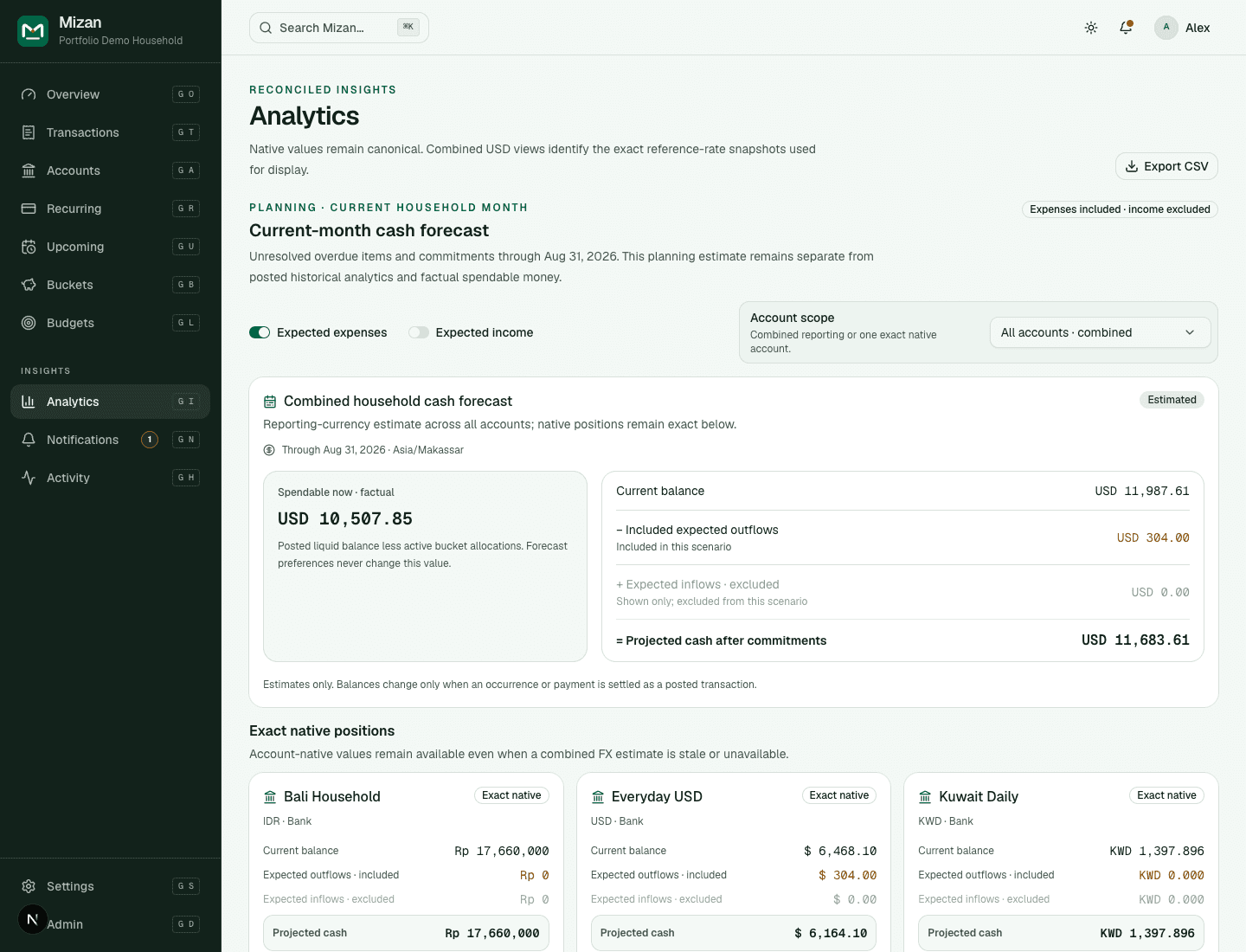Screen dimensions: 1246x952
Task: Open the Accounts page
Action: tap(110, 170)
